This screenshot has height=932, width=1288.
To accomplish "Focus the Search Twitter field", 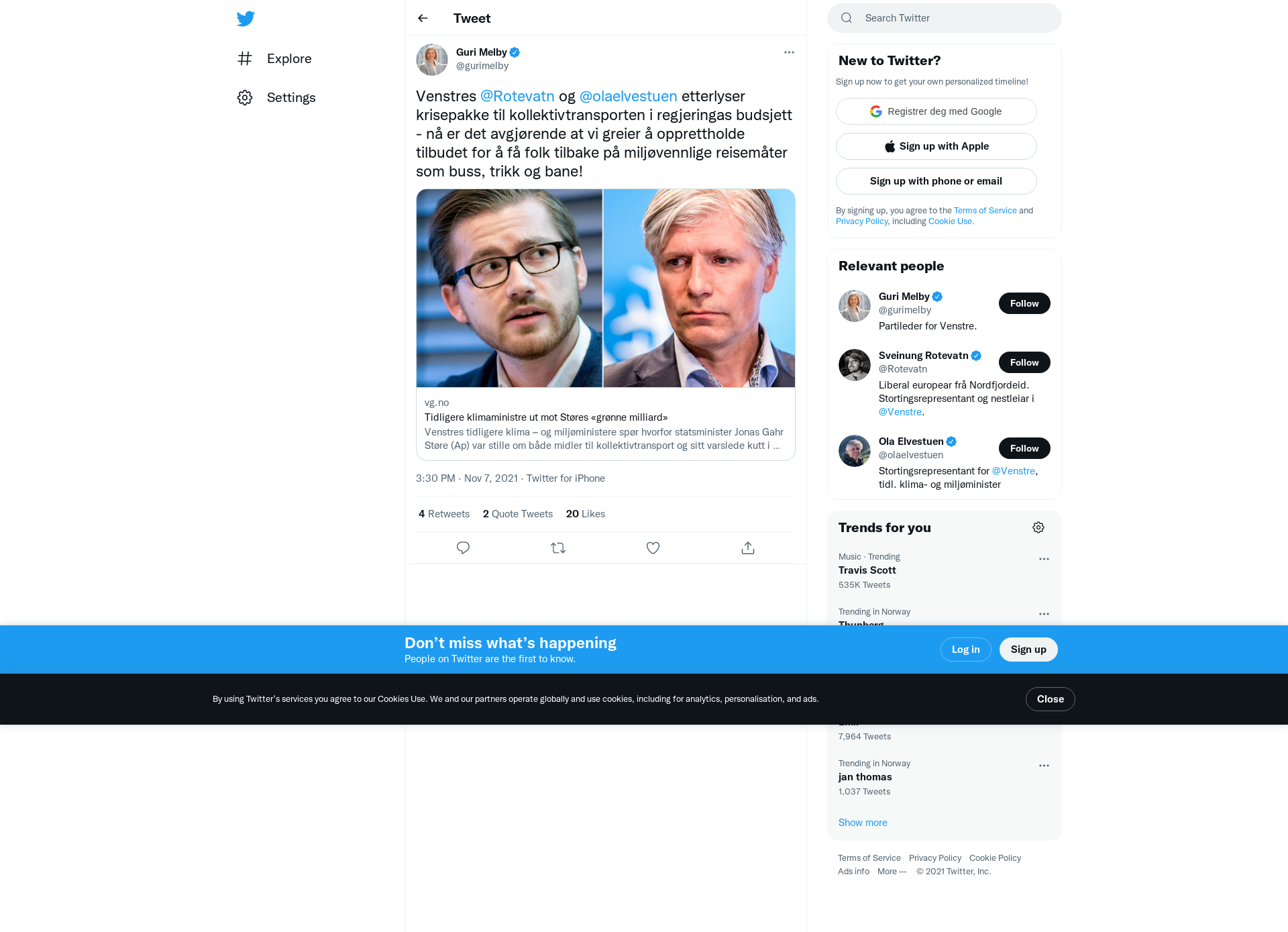I will [x=945, y=18].
